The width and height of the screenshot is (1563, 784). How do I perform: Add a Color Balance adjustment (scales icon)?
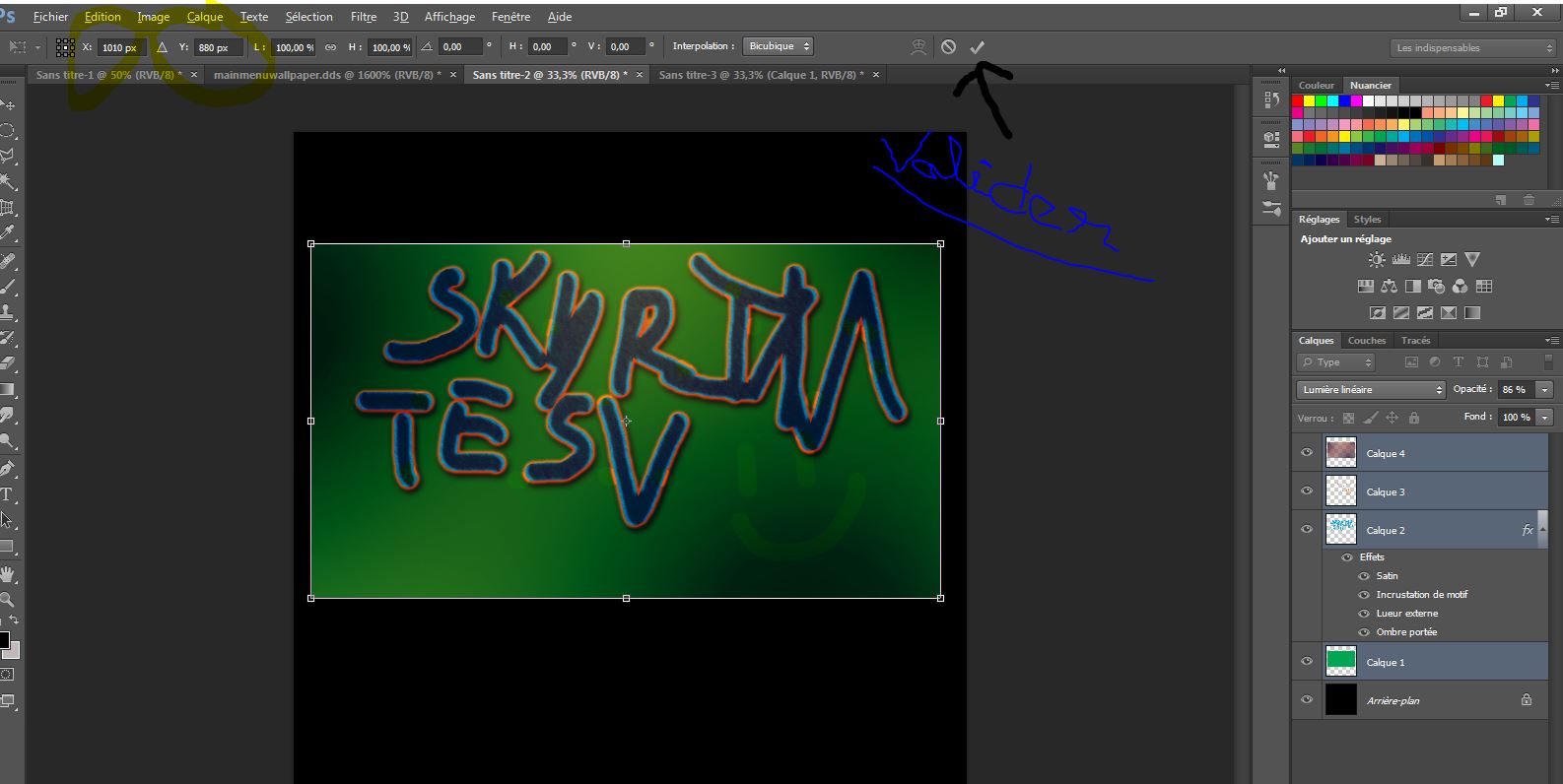[1389, 287]
